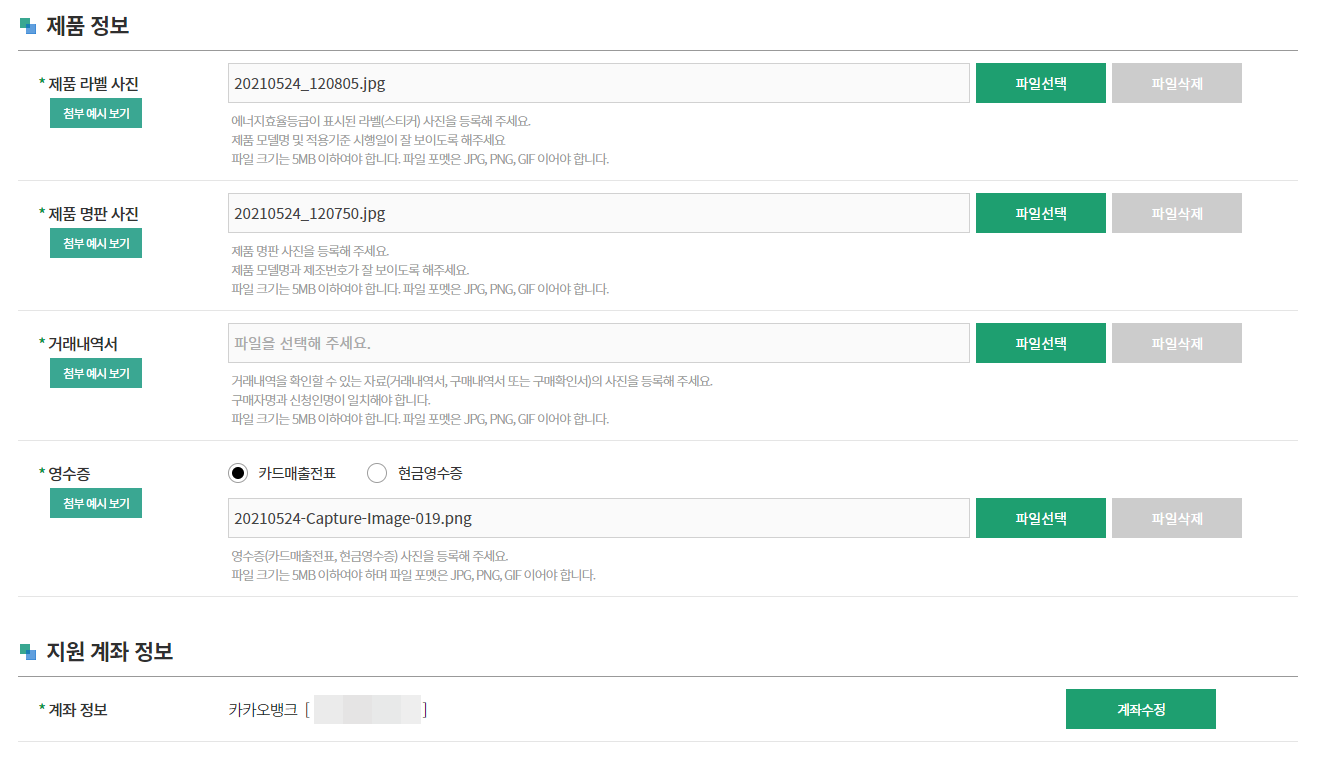Click 파일선택 in the 영수증 section
This screenshot has width=1317, height=762.
(1041, 517)
